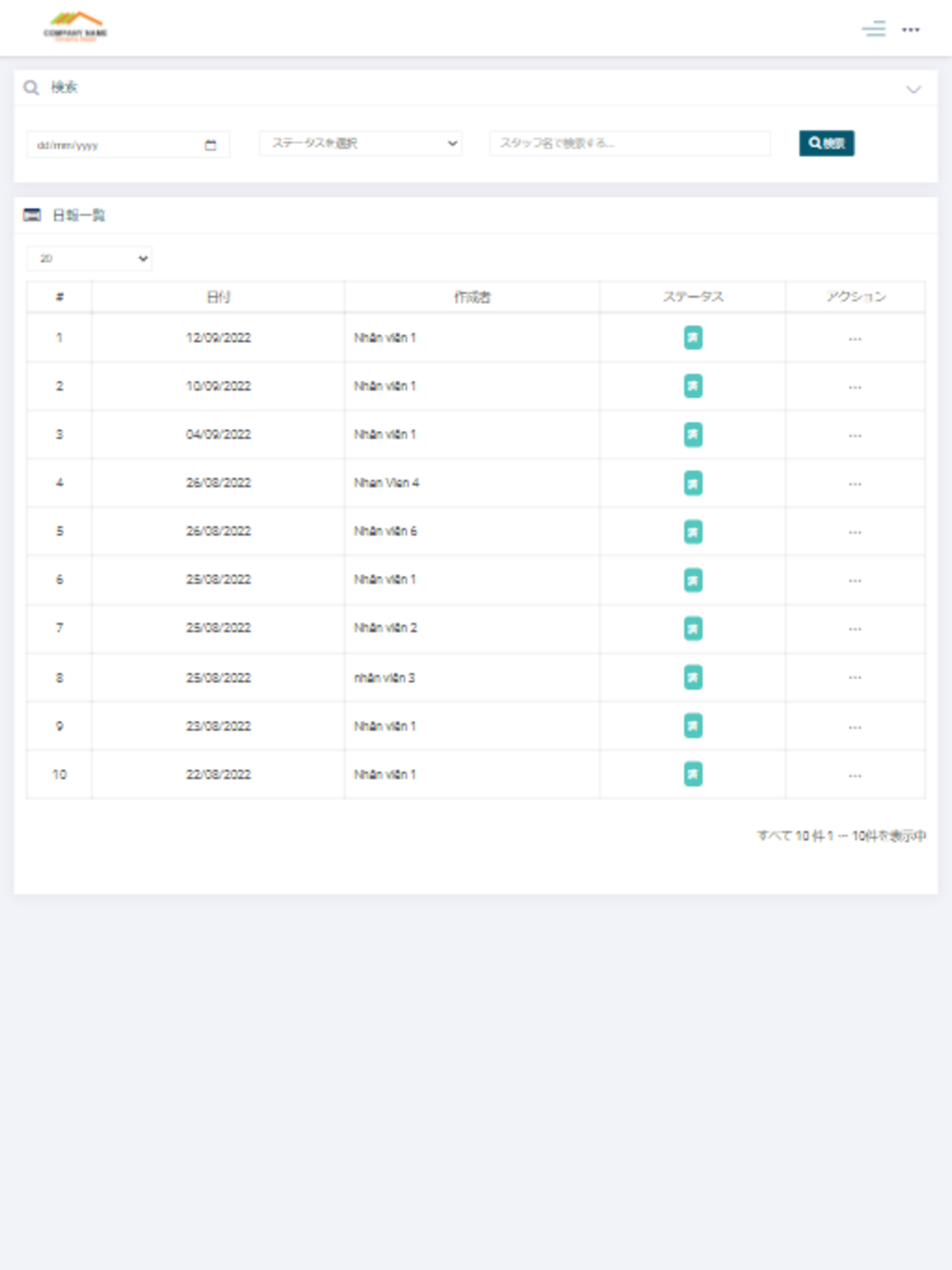Open action menu for Nhân viên 2 row

tap(855, 629)
